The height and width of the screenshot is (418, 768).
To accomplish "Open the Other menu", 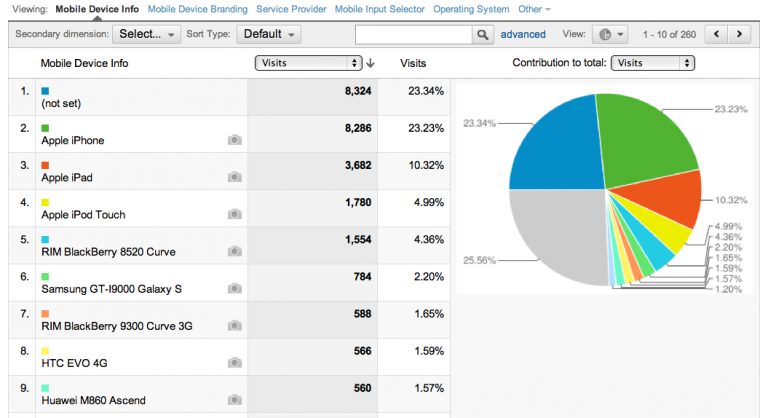I will (534, 9).
